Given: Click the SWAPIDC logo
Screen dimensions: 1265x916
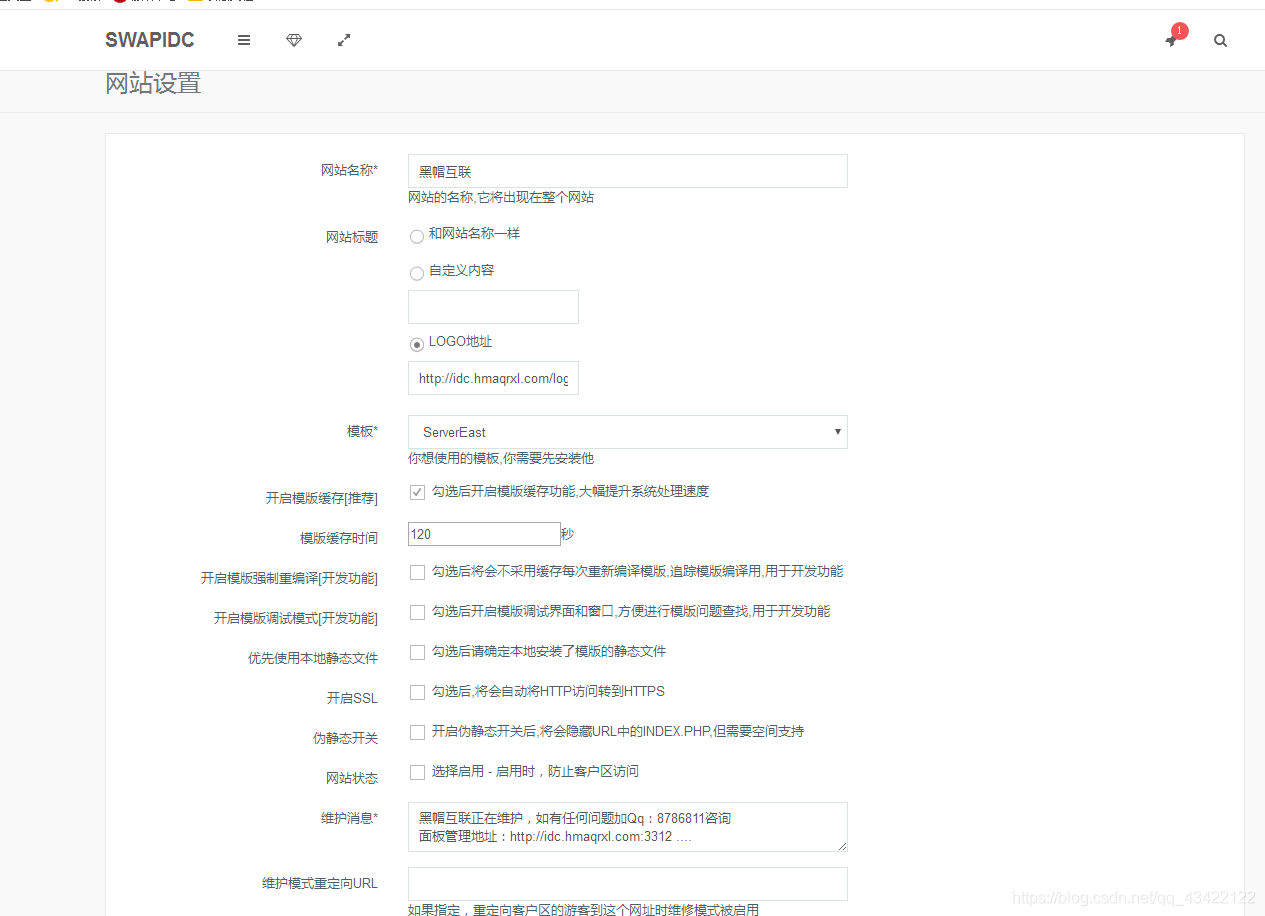Looking at the screenshot, I should [150, 40].
